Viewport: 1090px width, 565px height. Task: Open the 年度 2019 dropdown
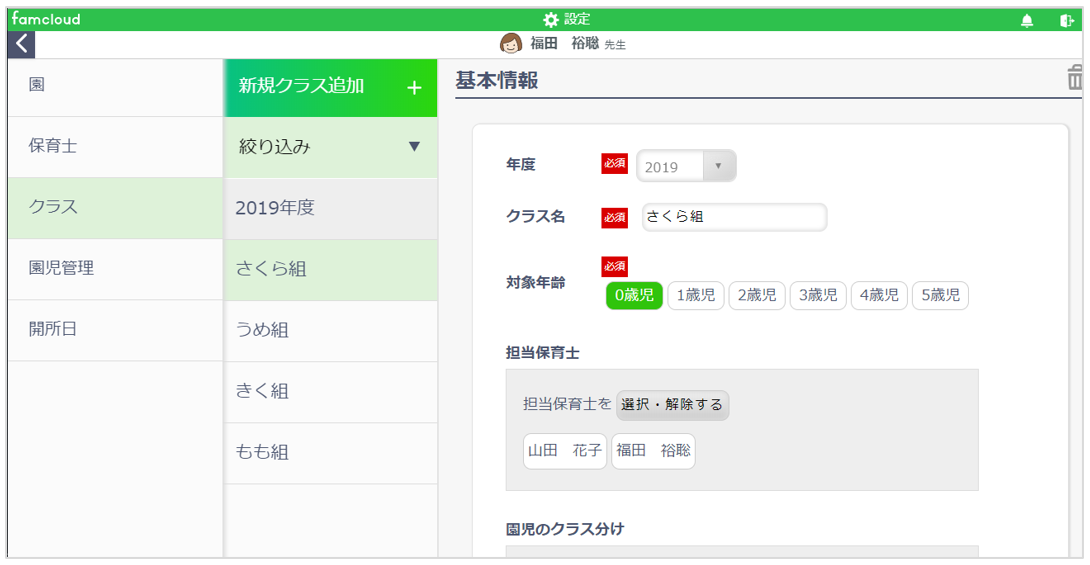click(686, 167)
